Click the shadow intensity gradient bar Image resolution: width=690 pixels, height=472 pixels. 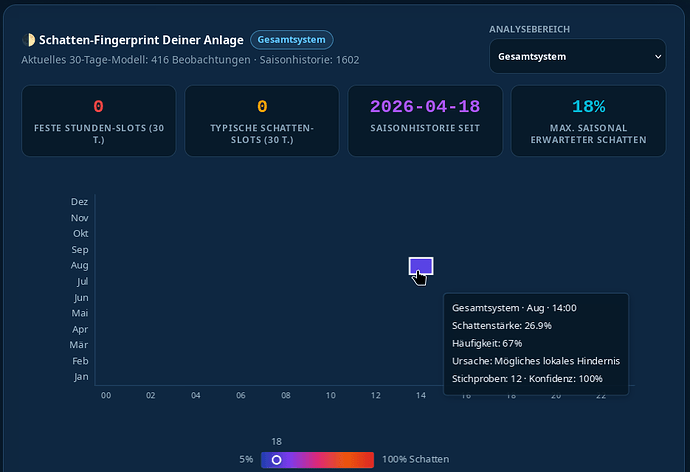(317, 460)
